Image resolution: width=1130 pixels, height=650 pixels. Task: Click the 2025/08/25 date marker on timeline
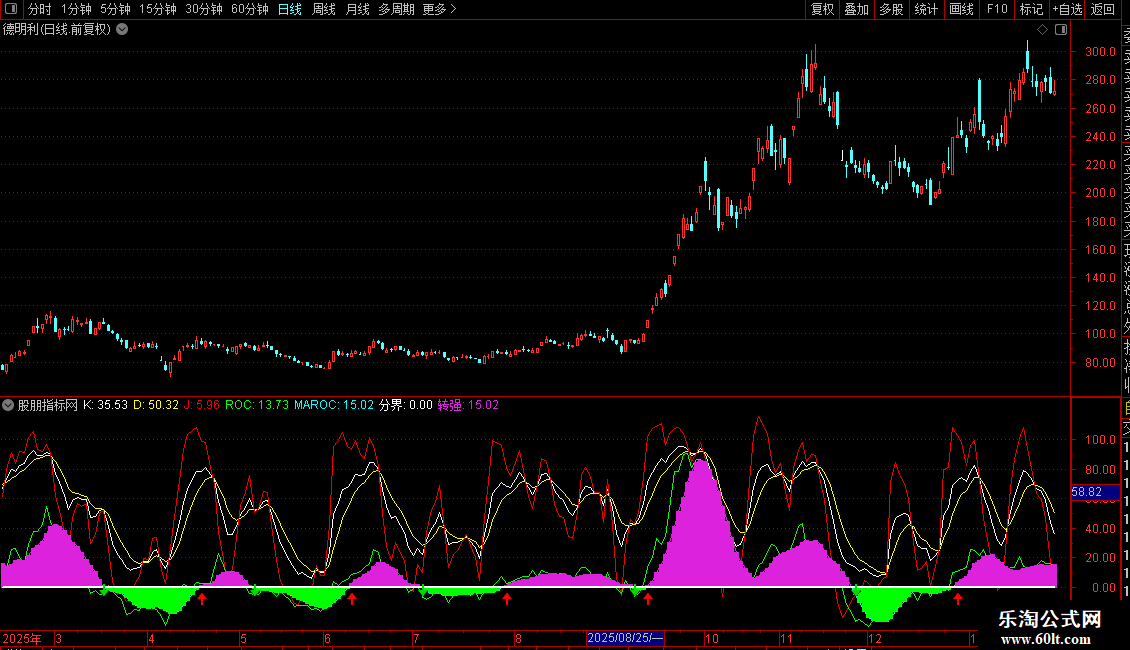point(625,638)
